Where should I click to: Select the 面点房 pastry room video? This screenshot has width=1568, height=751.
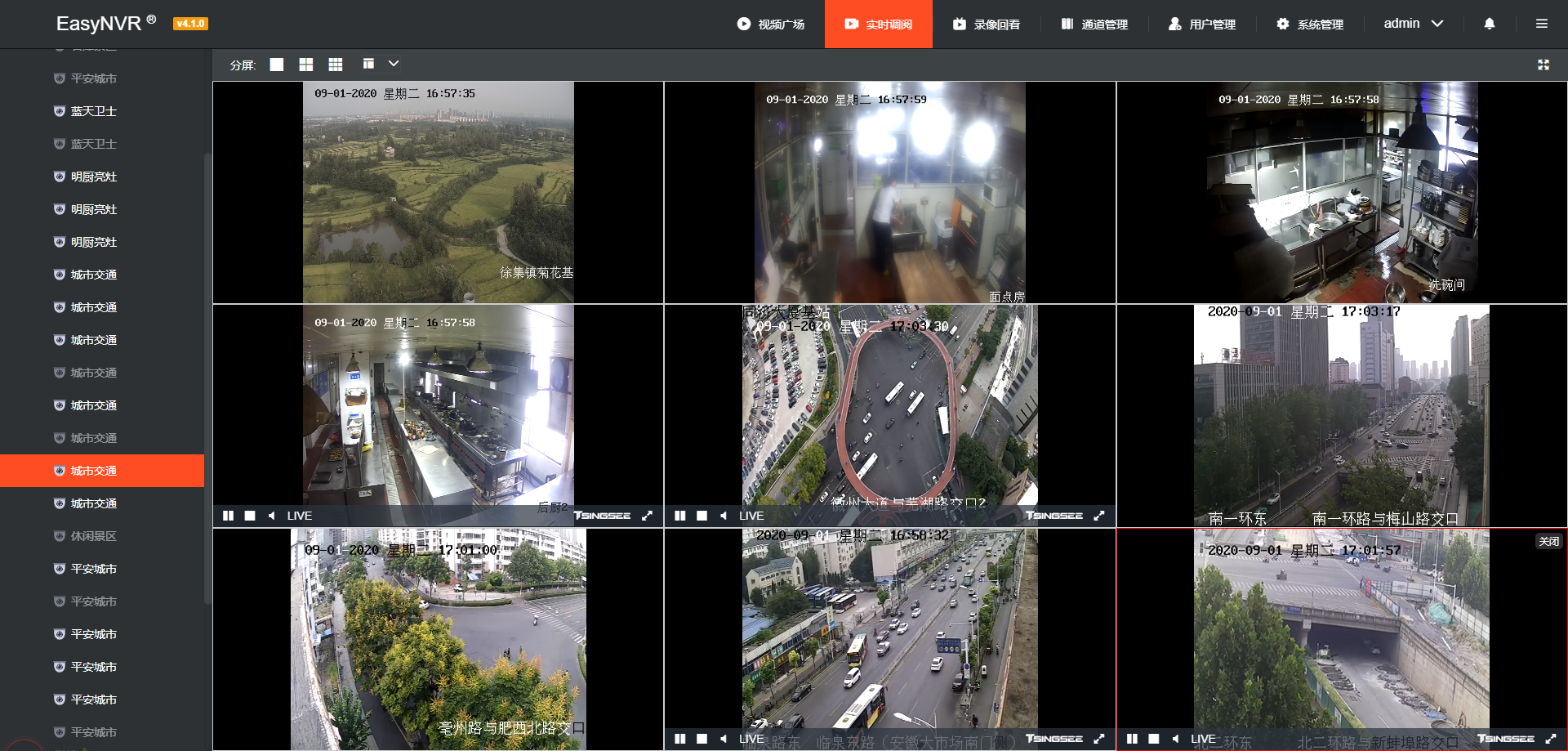890,192
